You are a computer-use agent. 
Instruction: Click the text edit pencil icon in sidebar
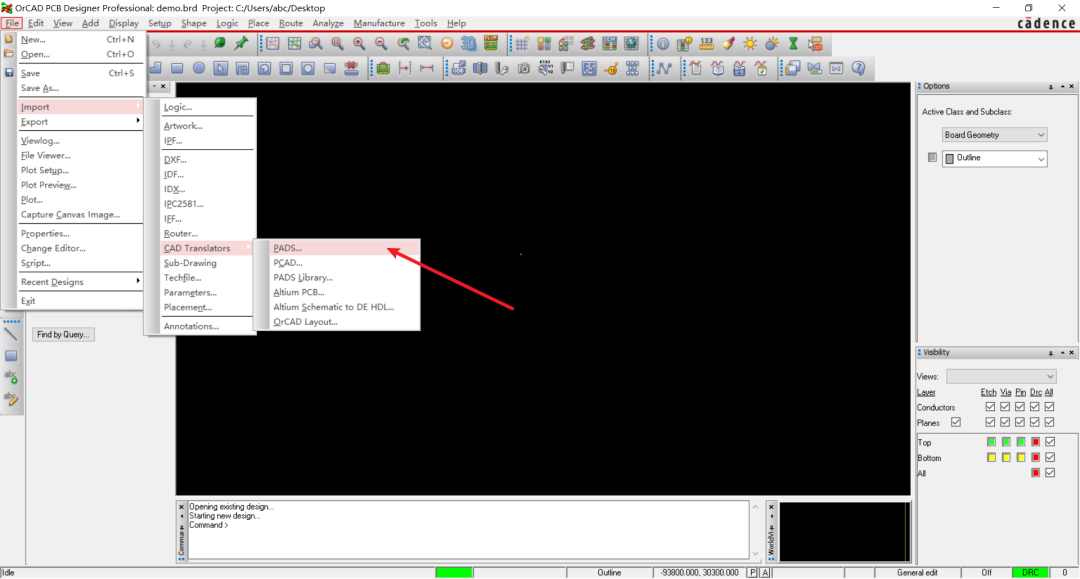coord(11,399)
